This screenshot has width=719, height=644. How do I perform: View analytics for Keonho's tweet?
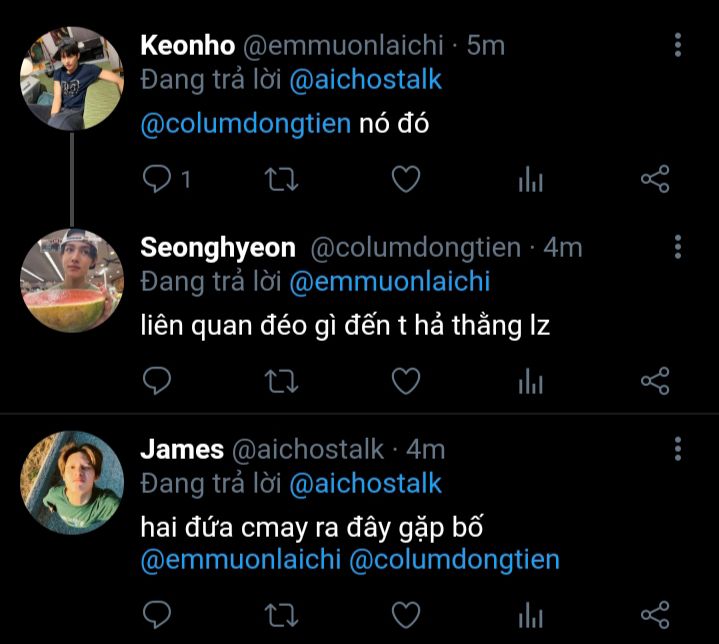[530, 180]
